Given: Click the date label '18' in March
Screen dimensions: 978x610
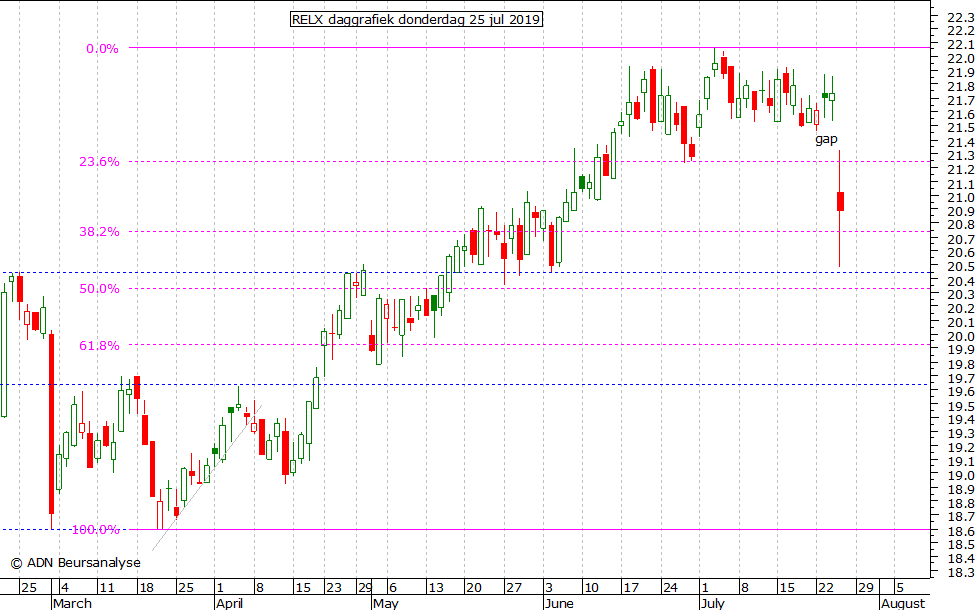Looking at the screenshot, I should (x=146, y=588).
